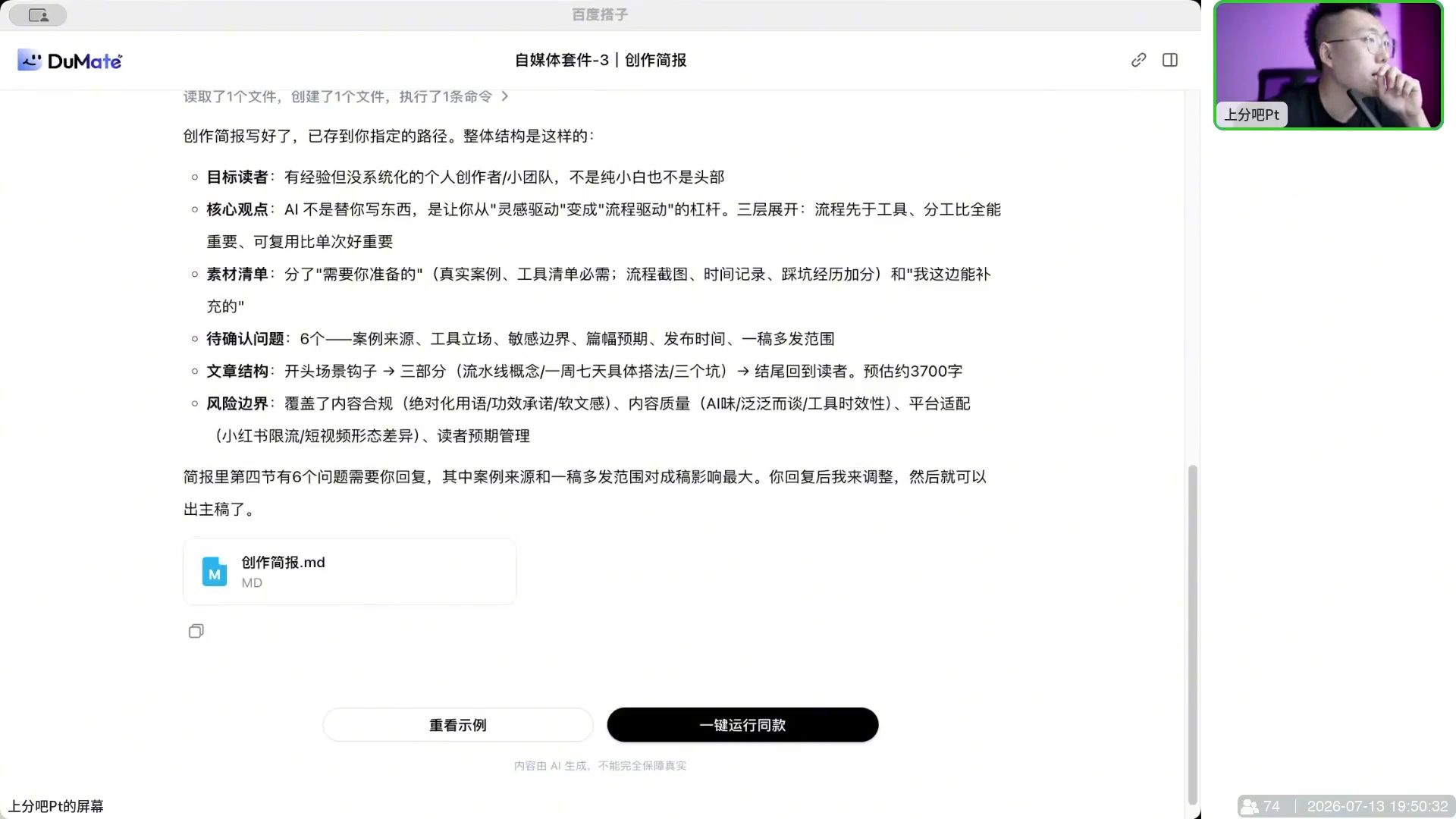Click the 百度搭子 window title
This screenshot has height=819, width=1456.
tap(600, 14)
